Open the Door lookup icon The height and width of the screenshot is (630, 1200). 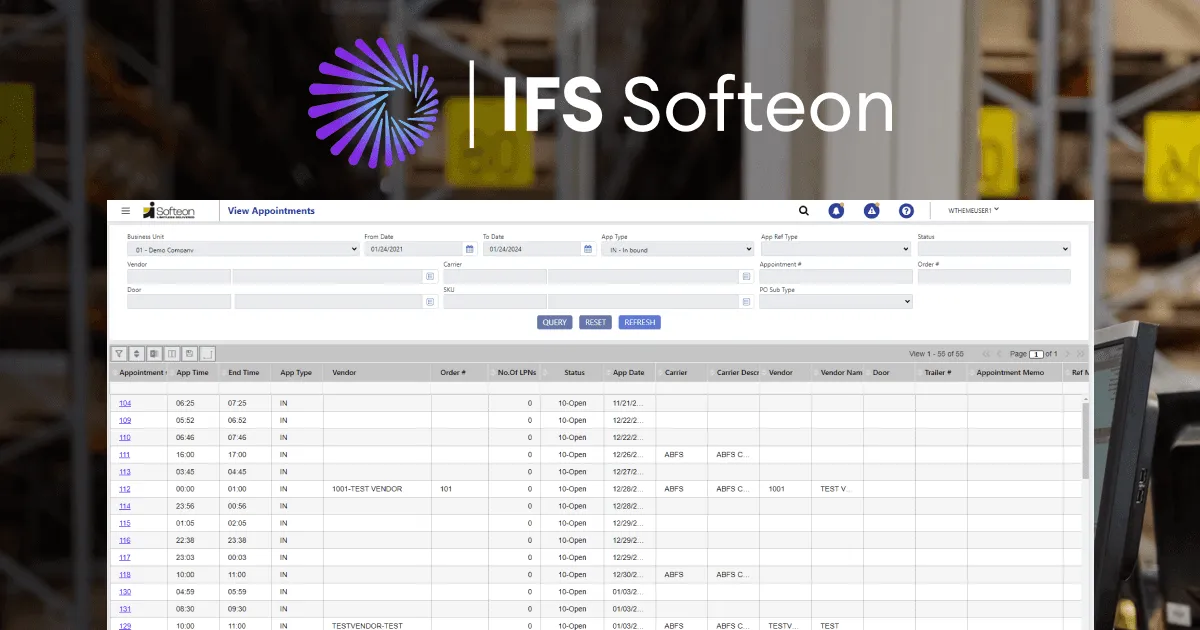point(430,301)
